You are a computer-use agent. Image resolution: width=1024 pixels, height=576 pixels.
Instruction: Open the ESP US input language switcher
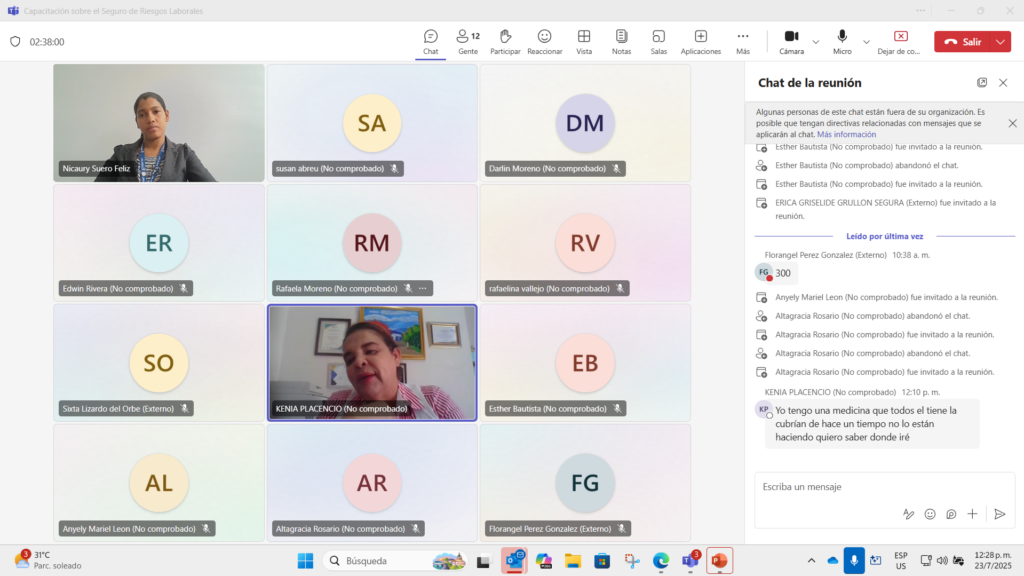[901, 560]
